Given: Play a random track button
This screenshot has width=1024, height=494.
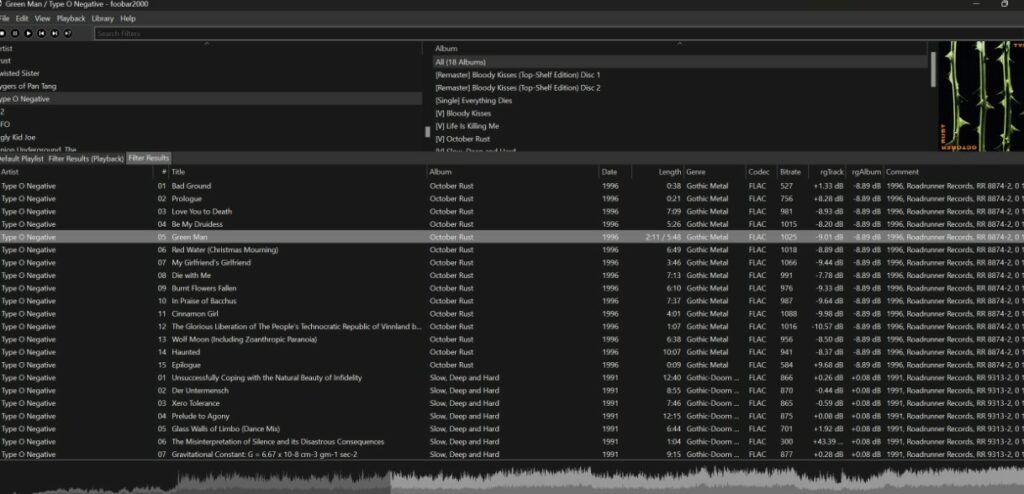Looking at the screenshot, I should point(67,33).
